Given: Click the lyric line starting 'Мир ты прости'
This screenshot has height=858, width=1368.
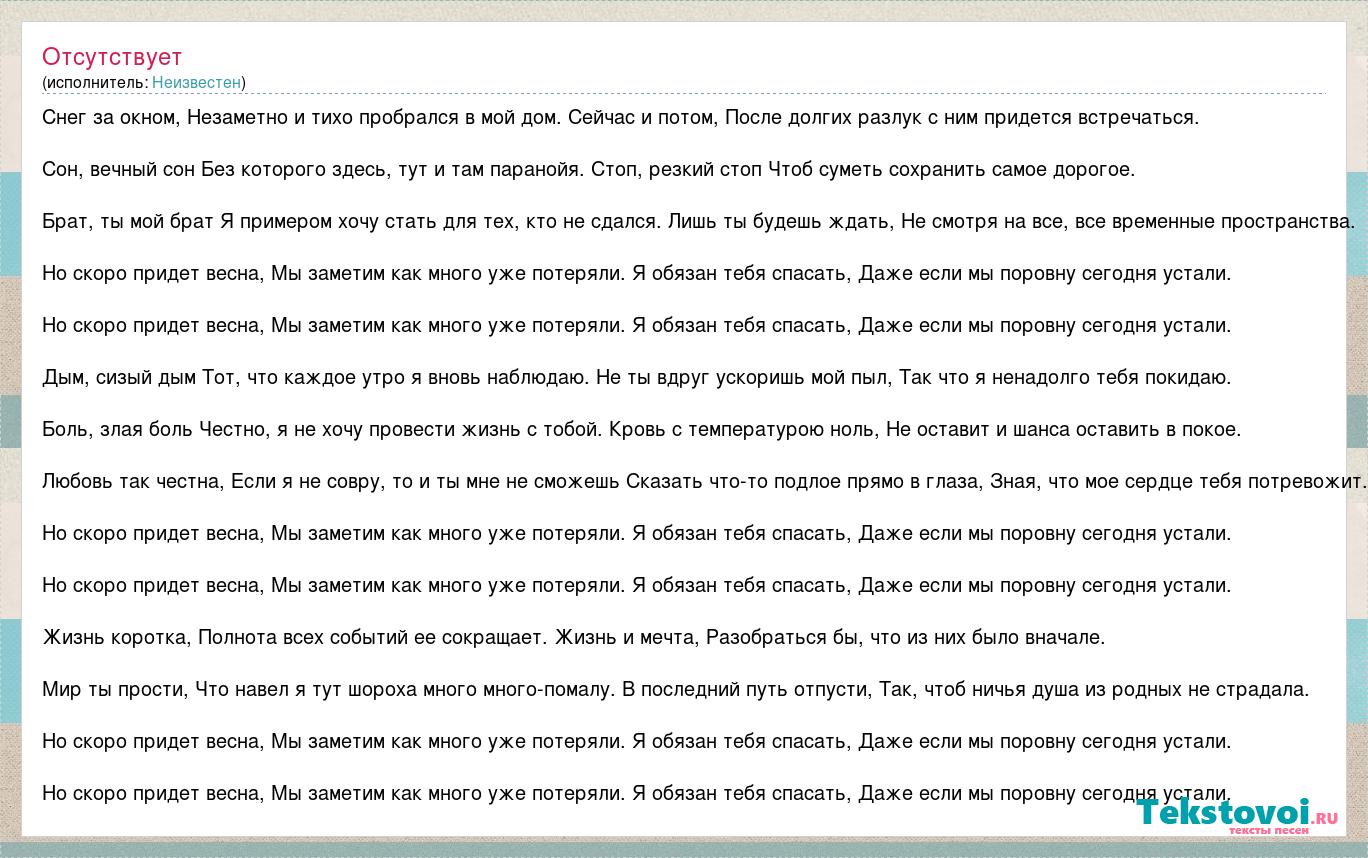Looking at the screenshot, I should coord(676,689).
